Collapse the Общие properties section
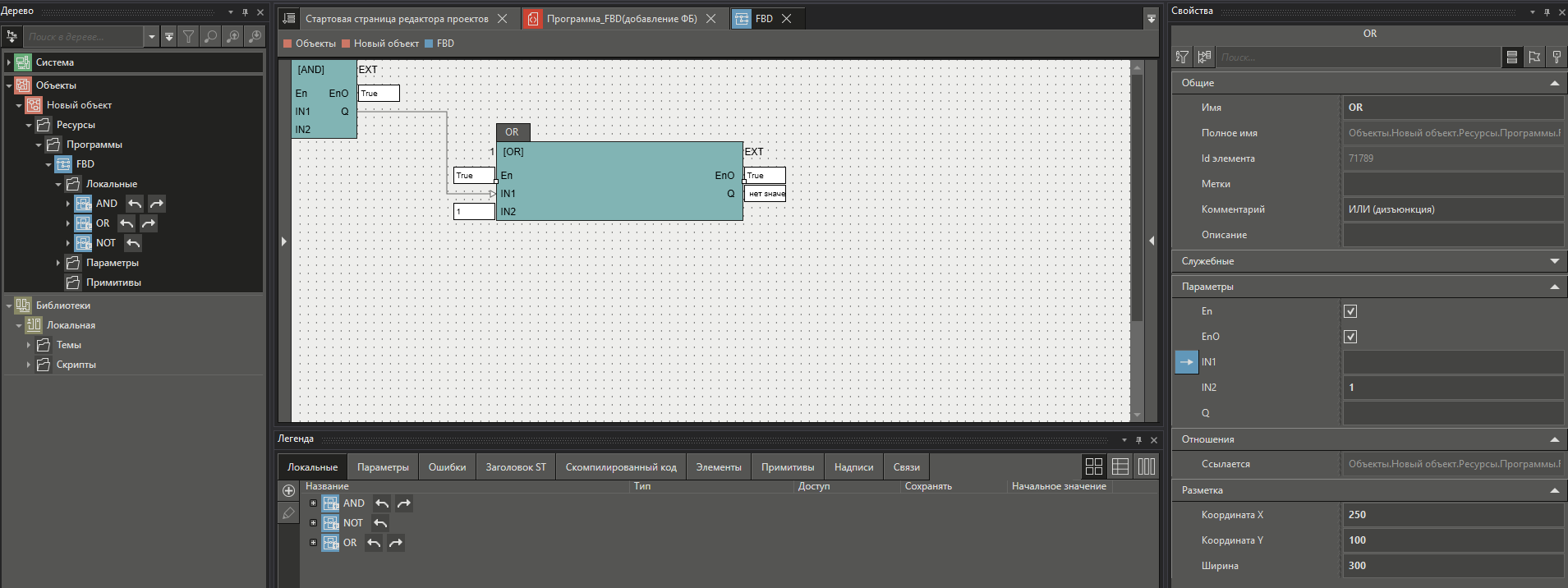 pos(1554,83)
